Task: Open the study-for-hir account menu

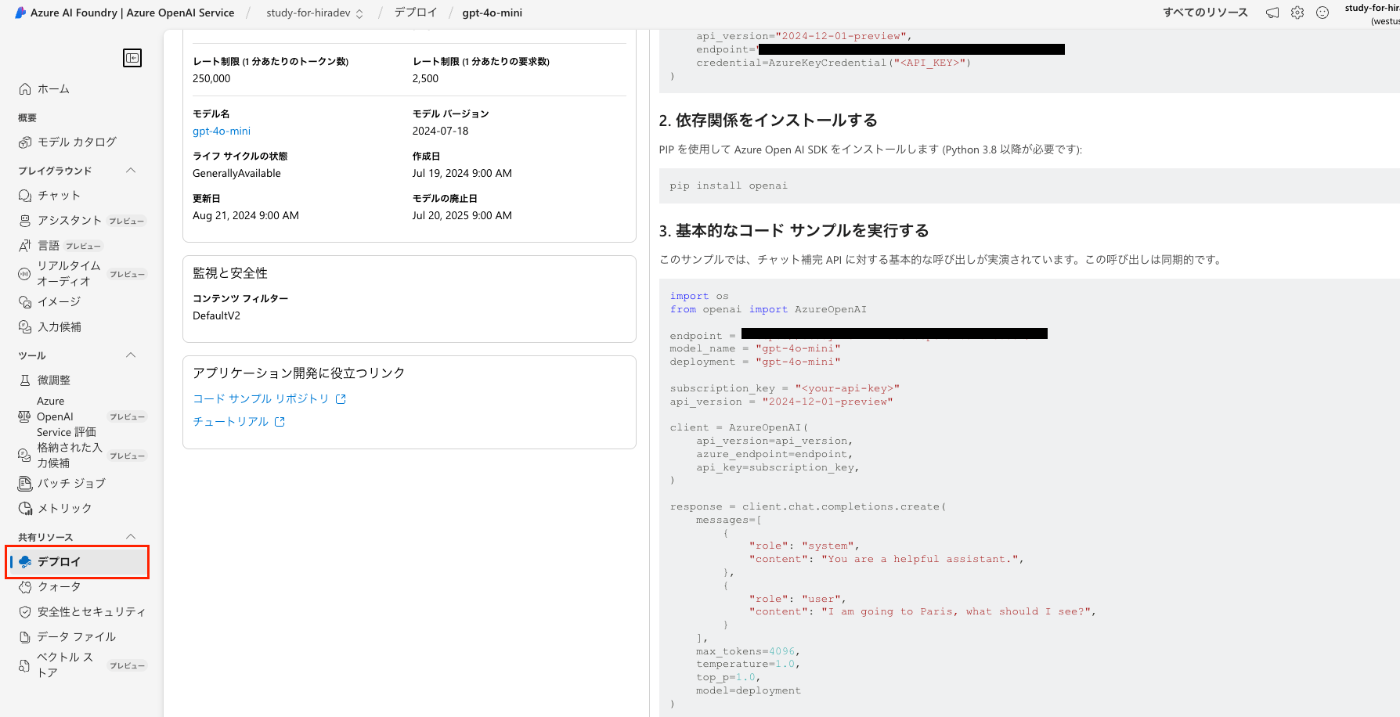Action: [1371, 13]
